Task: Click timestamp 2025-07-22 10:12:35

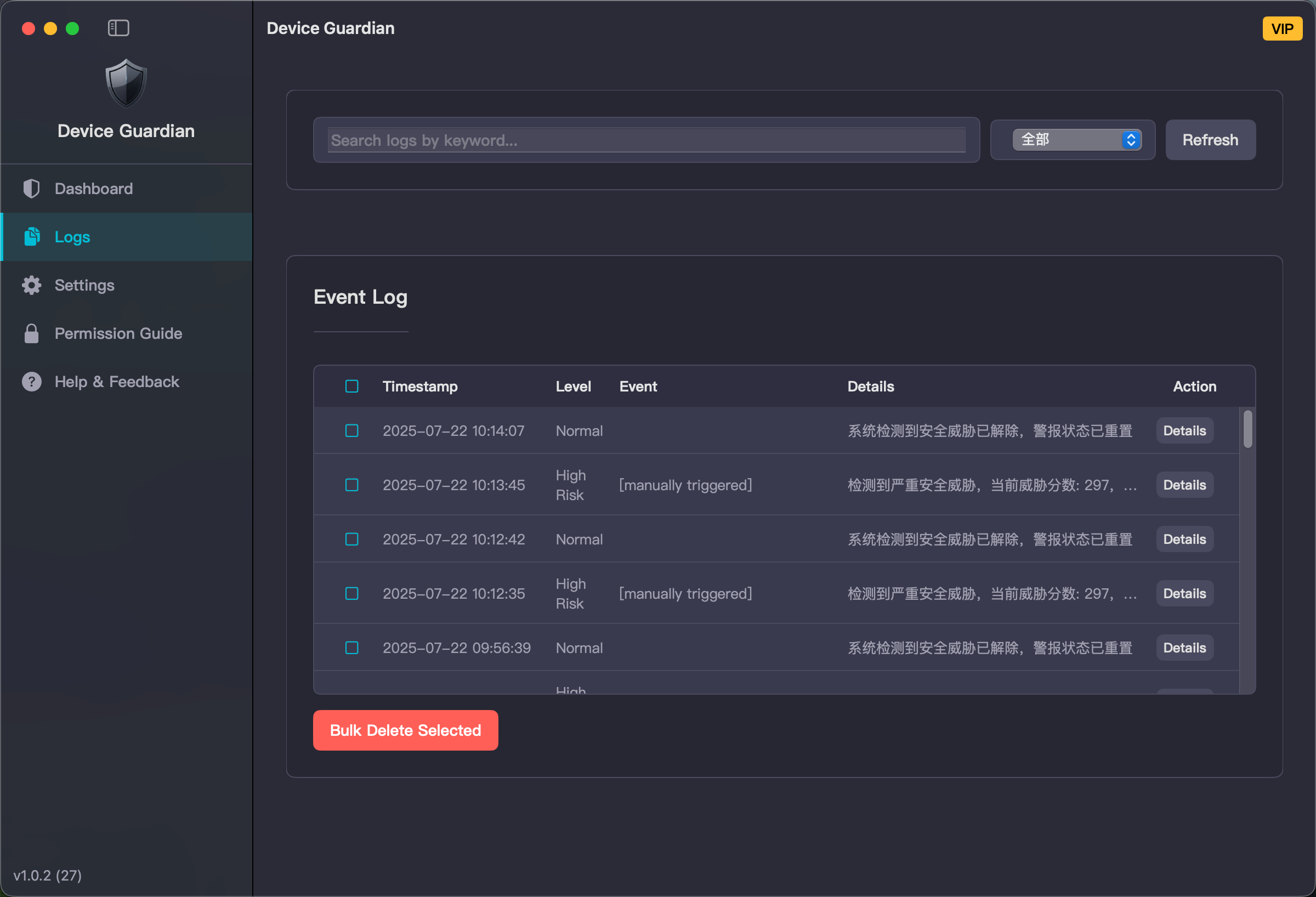Action: click(x=453, y=593)
